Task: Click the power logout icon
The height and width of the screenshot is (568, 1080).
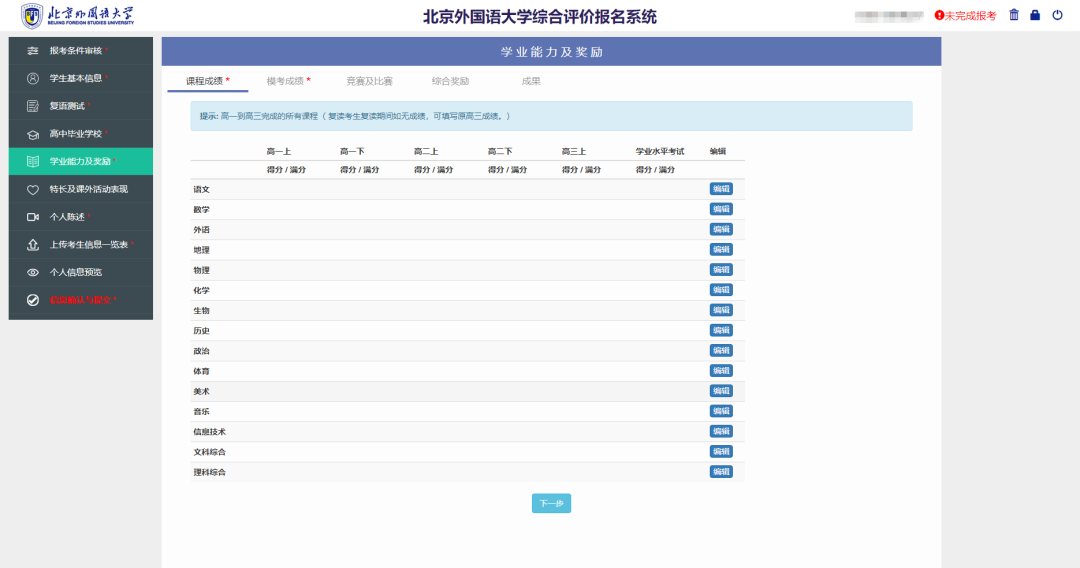Action: pos(1057,15)
